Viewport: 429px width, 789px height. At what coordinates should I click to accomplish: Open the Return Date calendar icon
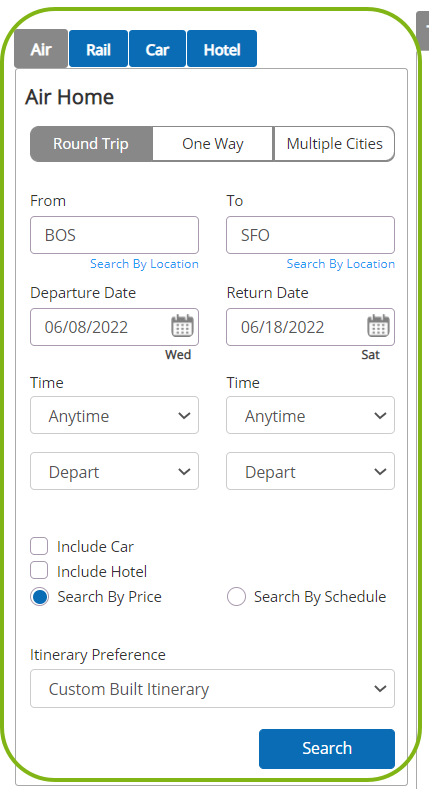(x=378, y=327)
